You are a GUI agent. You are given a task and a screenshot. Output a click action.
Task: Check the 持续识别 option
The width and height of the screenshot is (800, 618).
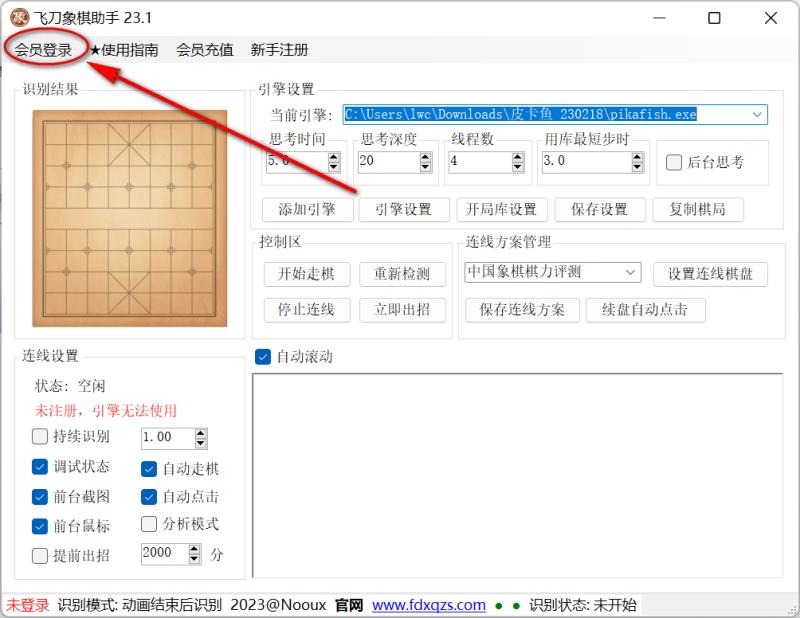click(40, 437)
